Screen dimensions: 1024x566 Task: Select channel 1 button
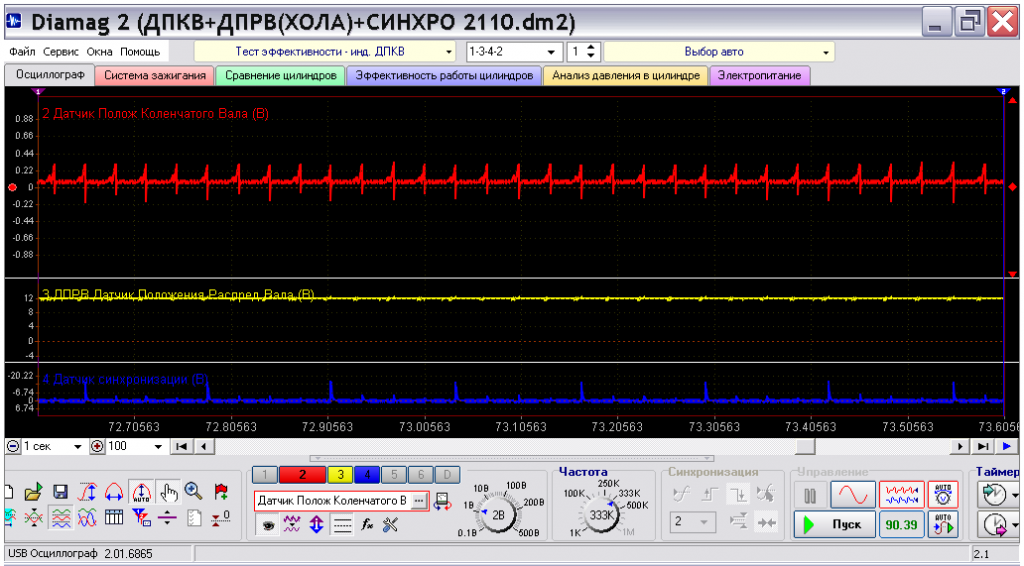click(x=264, y=475)
